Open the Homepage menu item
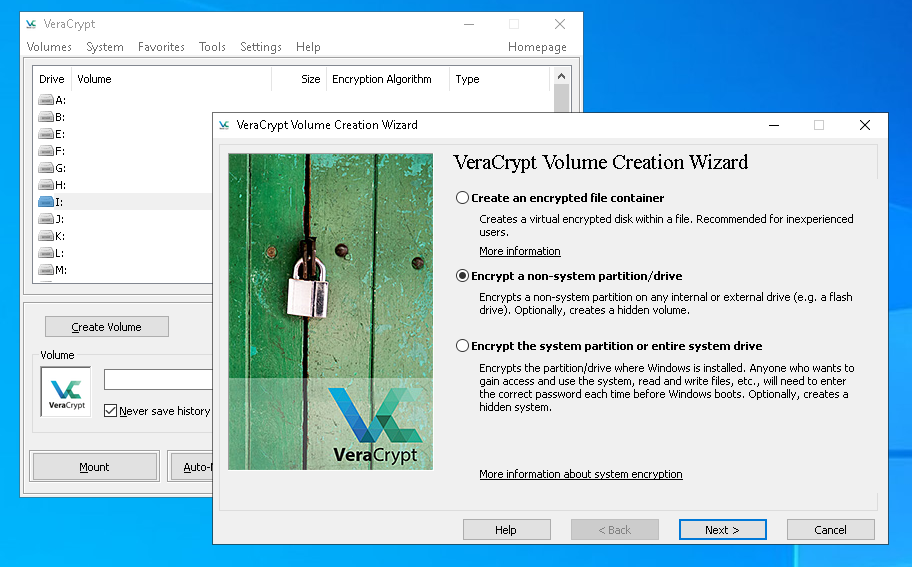 tap(537, 47)
